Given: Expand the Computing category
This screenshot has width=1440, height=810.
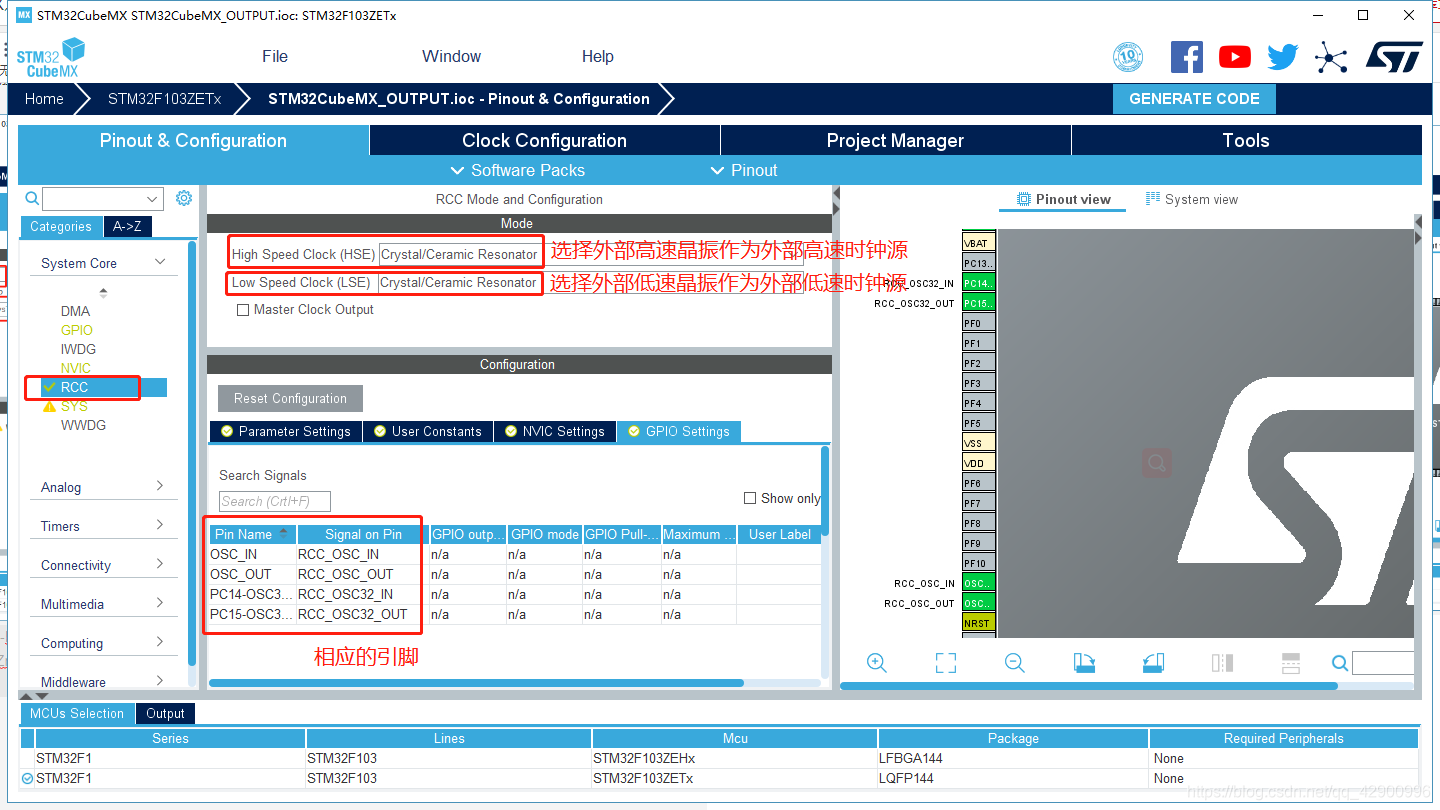Looking at the screenshot, I should [160, 642].
